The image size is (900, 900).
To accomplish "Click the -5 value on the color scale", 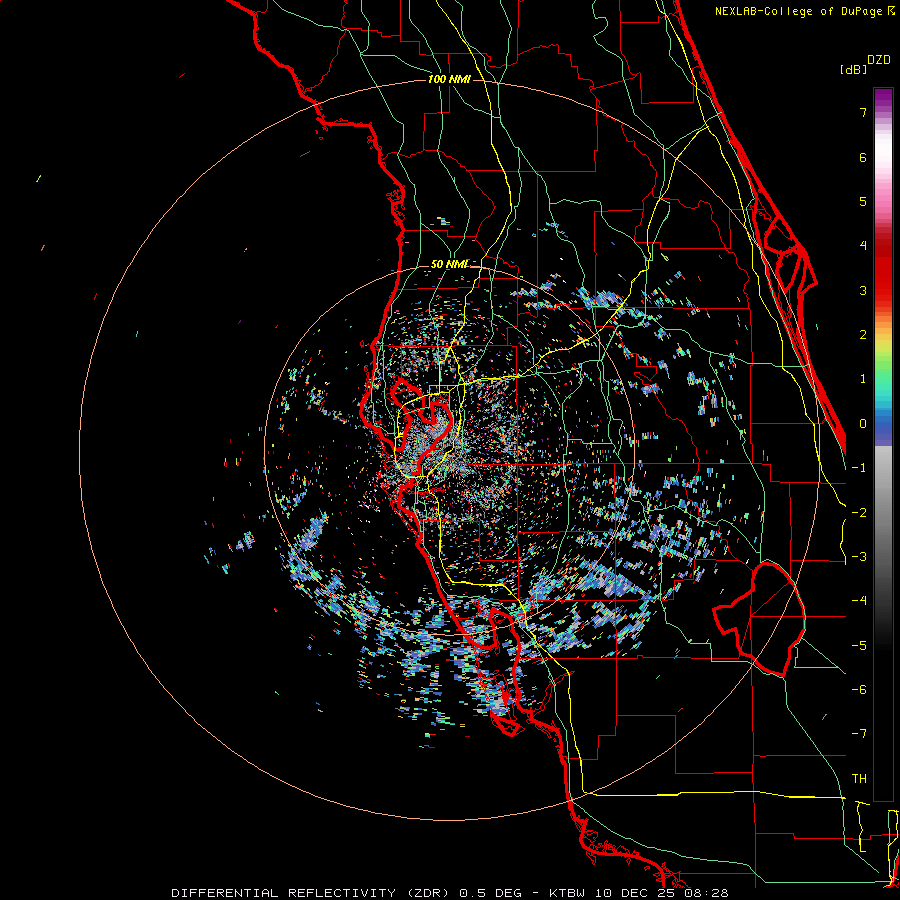I will pyautogui.click(x=859, y=646).
